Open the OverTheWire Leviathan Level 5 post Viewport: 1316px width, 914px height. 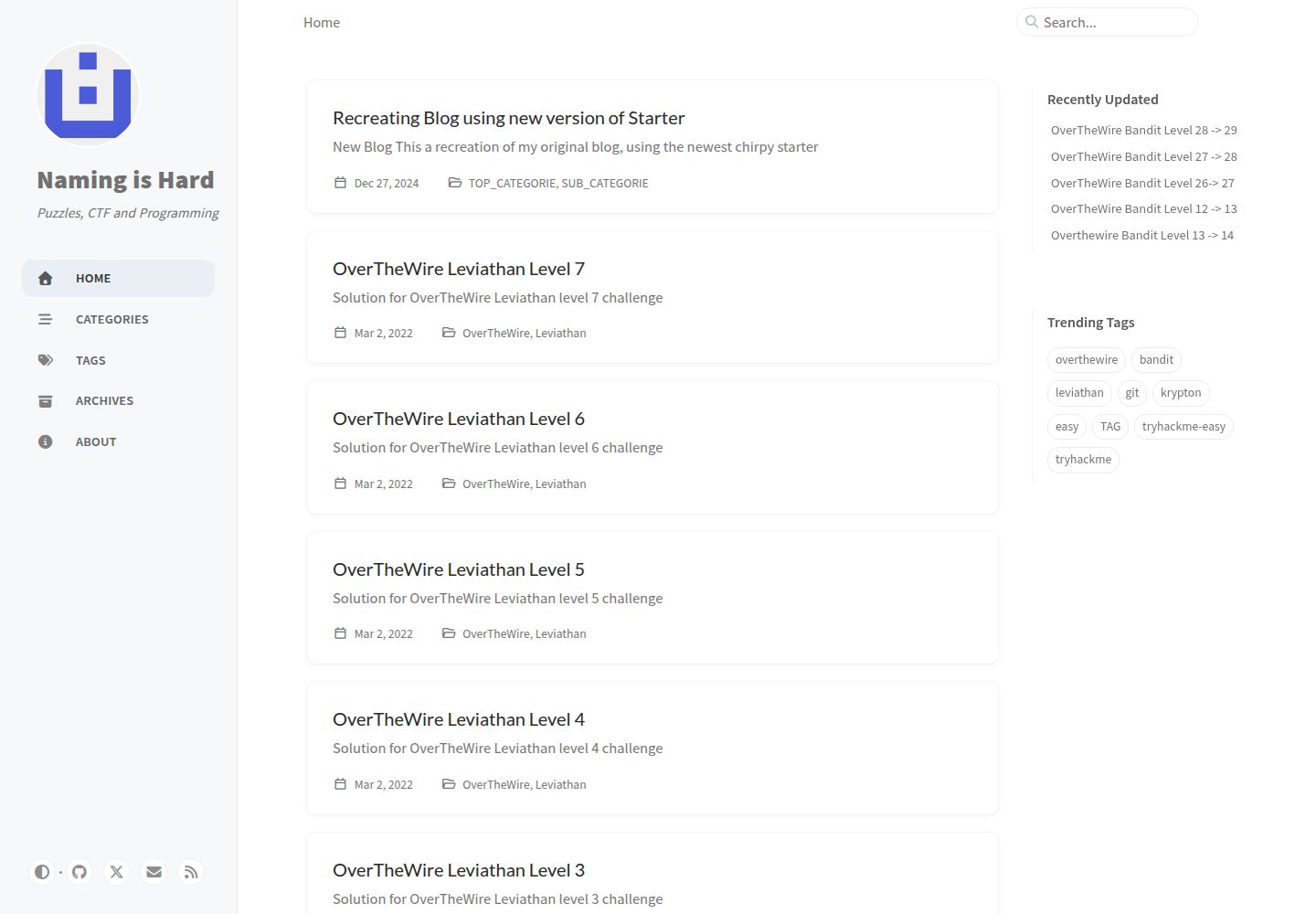[x=653, y=598]
